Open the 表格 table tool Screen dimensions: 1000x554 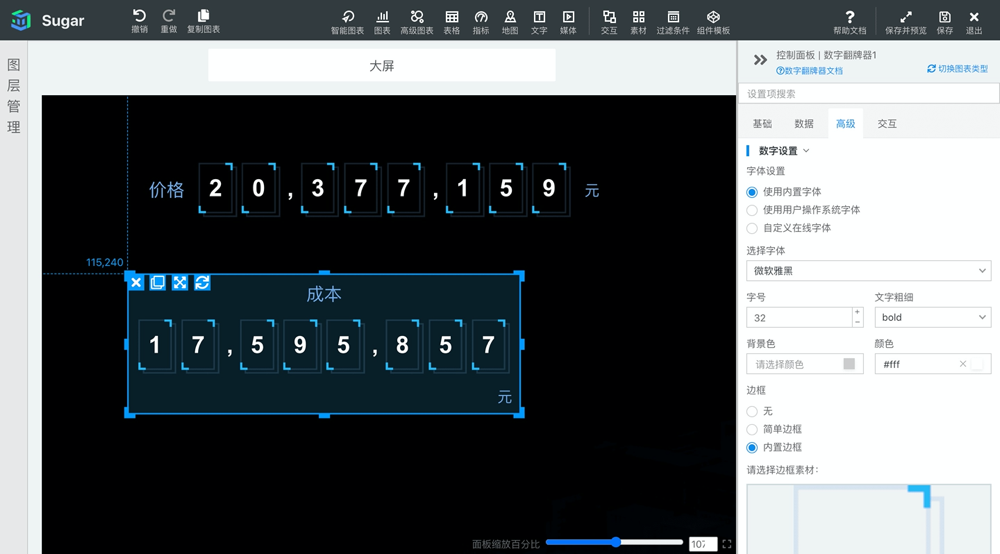(x=452, y=22)
